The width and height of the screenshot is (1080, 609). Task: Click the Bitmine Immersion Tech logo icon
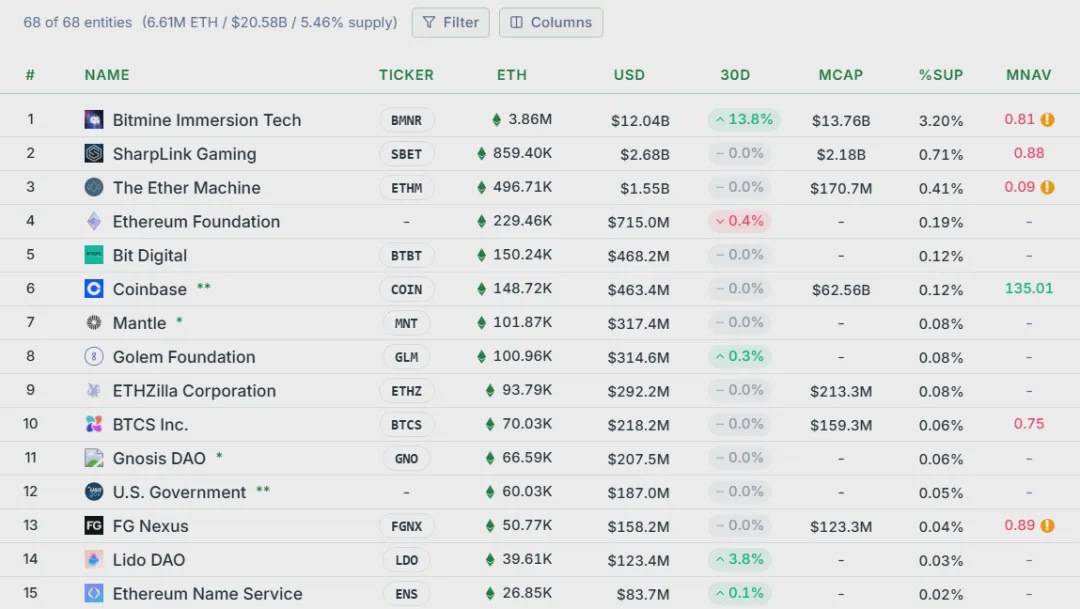point(94,120)
